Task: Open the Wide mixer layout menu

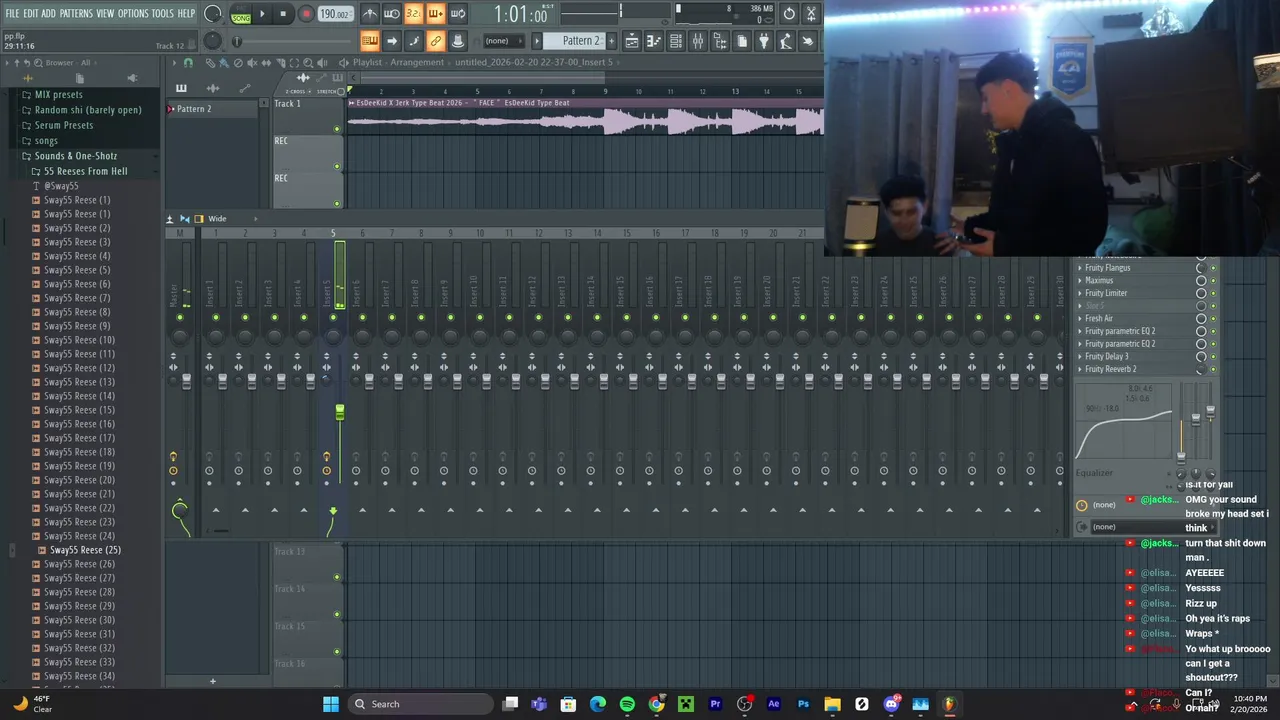Action: pos(217,219)
